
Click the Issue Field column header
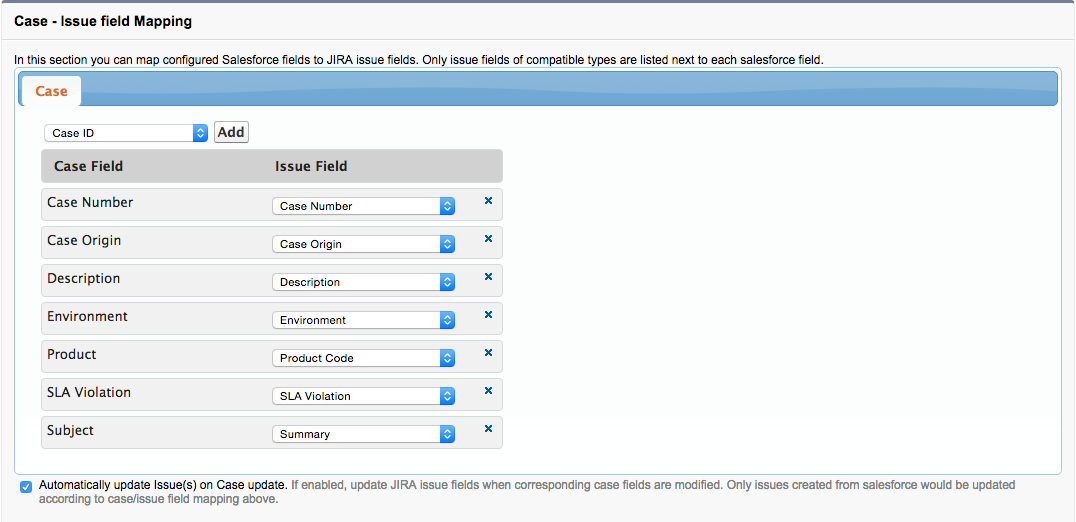[311, 166]
